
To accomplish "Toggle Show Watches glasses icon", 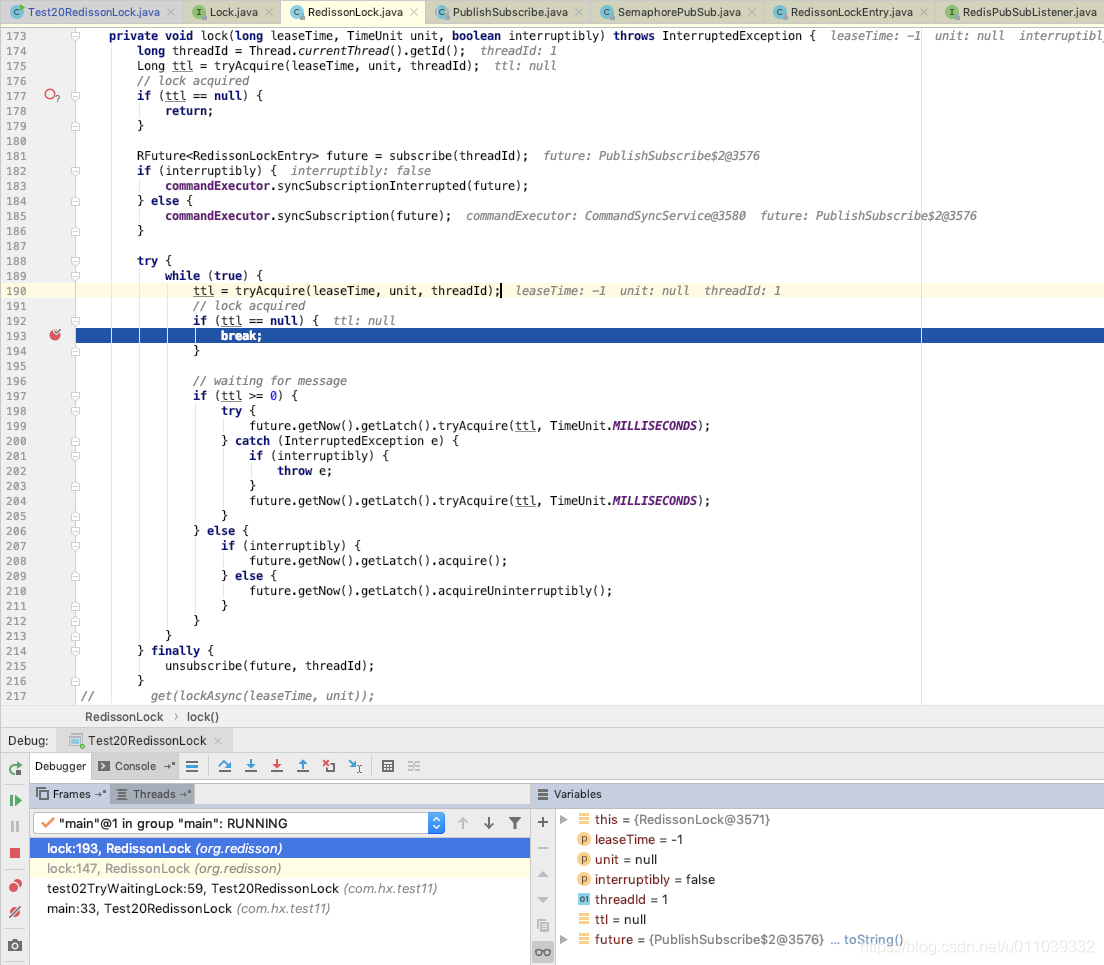I will (x=543, y=952).
